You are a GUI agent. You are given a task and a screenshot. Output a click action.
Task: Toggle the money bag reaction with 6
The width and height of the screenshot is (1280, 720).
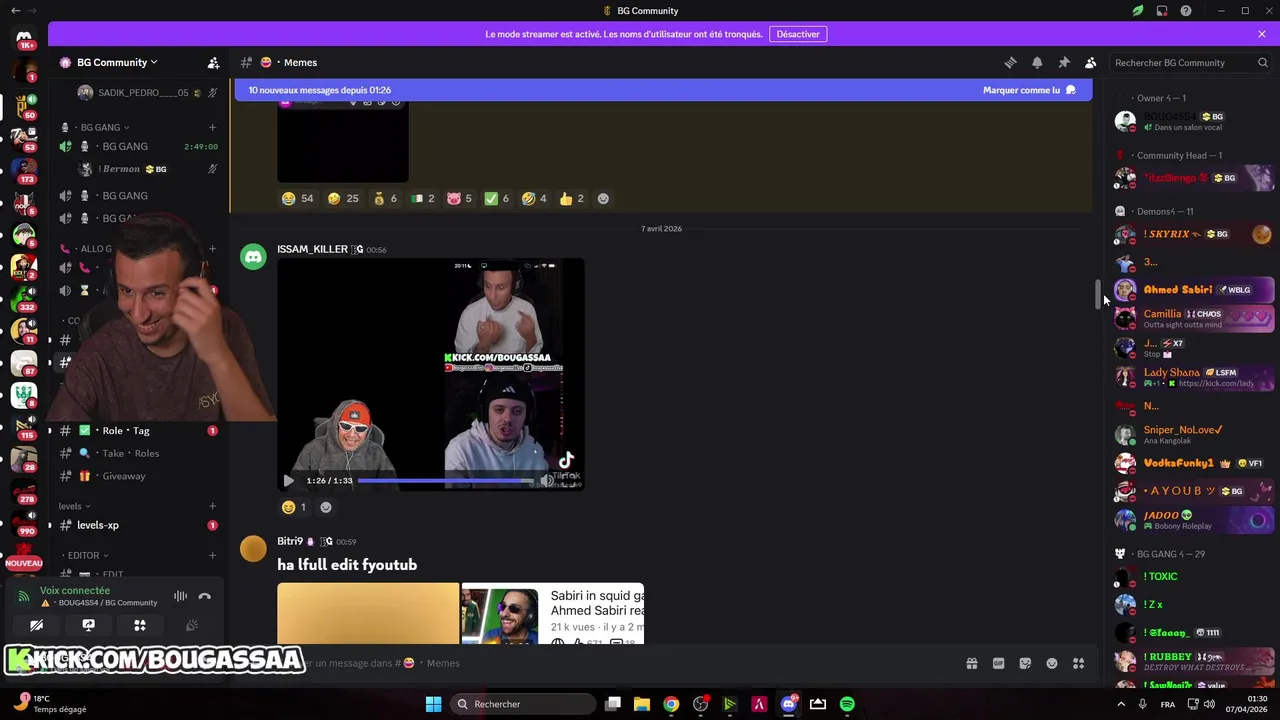point(385,198)
